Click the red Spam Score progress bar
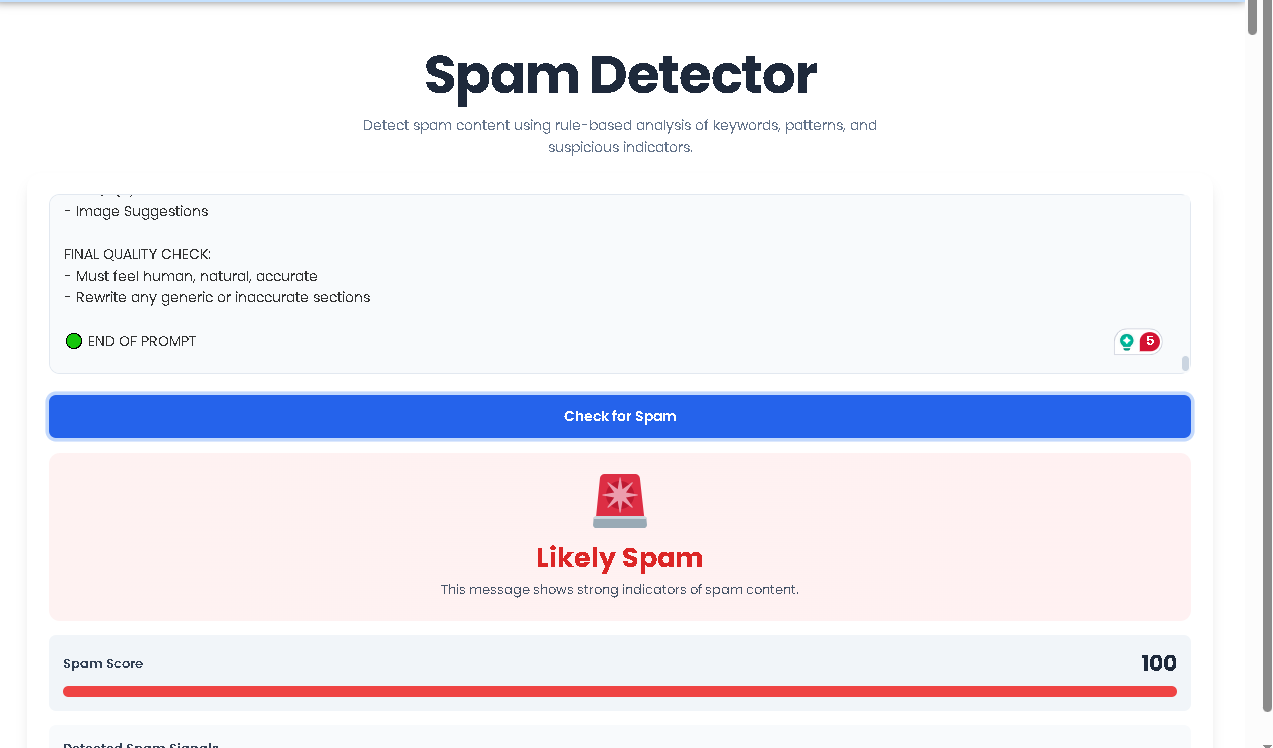The width and height of the screenshot is (1273, 748). [x=619, y=690]
